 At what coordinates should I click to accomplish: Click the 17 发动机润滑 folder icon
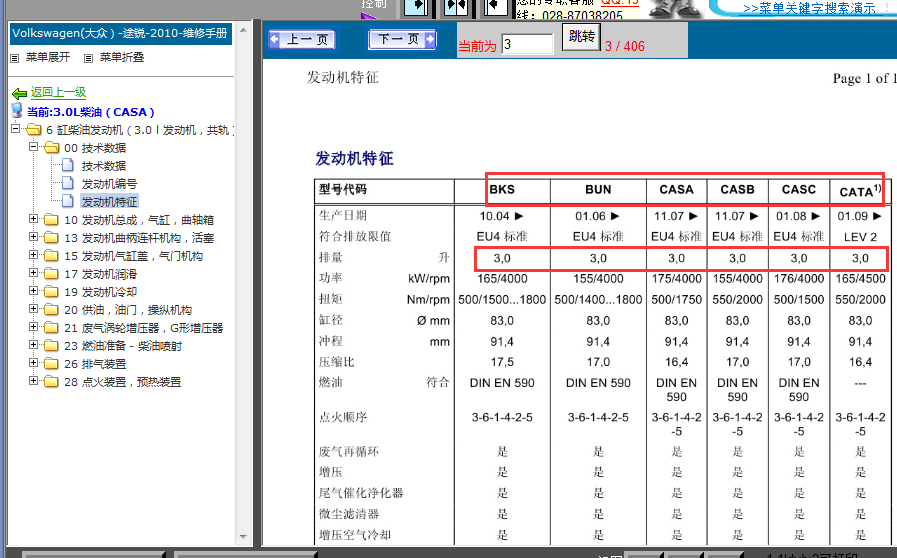coord(51,274)
